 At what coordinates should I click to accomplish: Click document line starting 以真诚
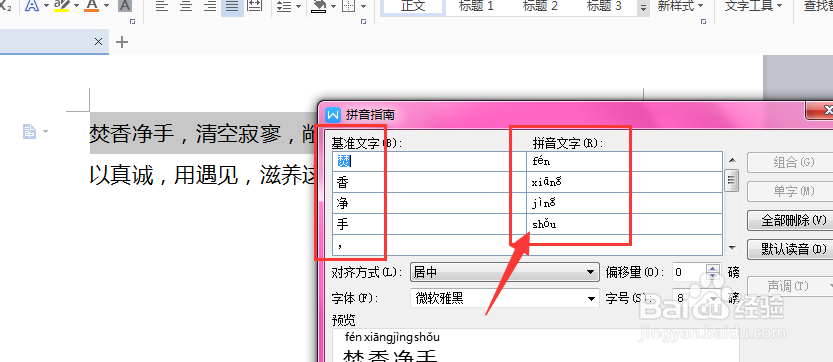[202, 174]
